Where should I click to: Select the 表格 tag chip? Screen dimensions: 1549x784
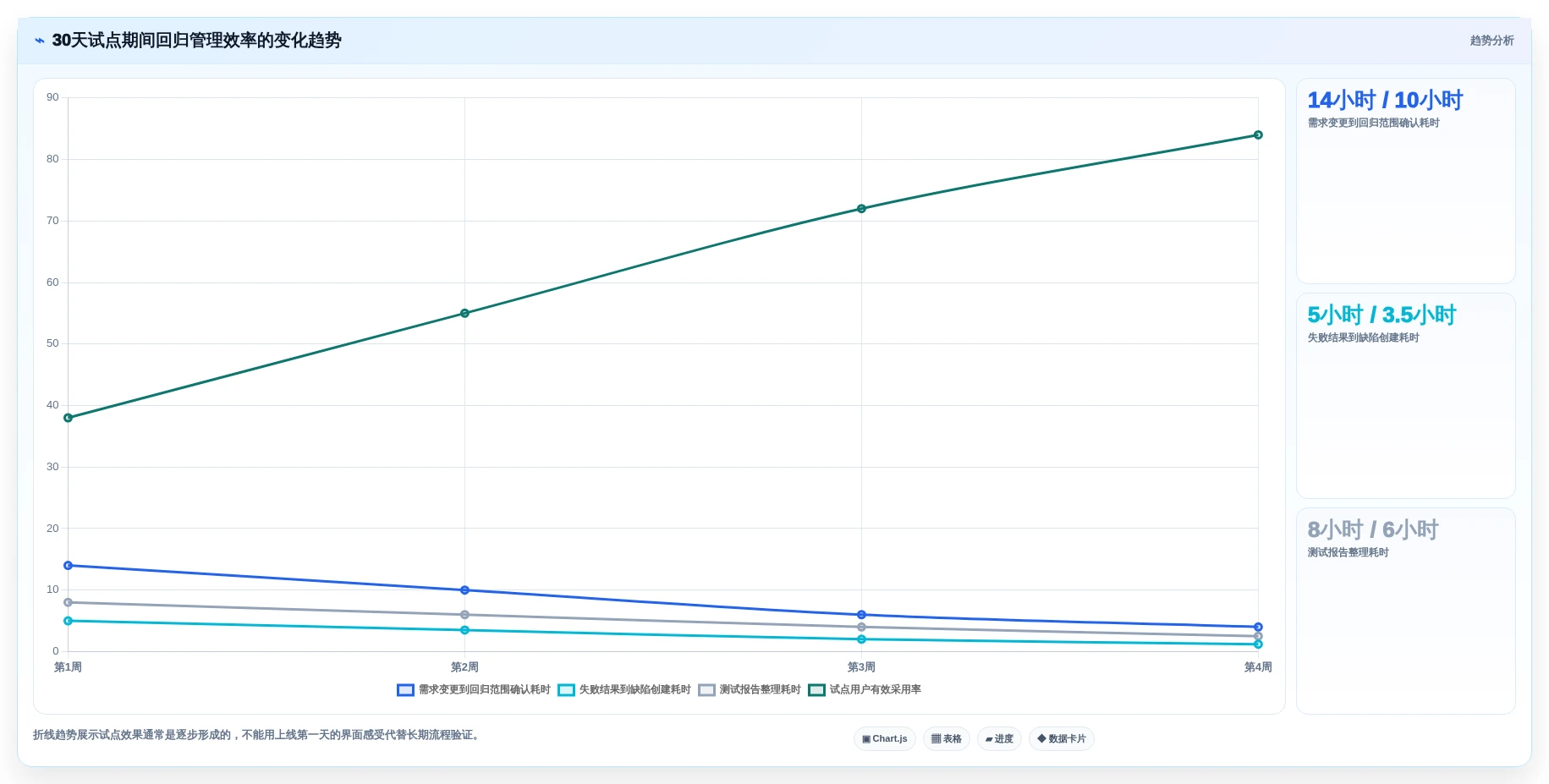(x=947, y=739)
